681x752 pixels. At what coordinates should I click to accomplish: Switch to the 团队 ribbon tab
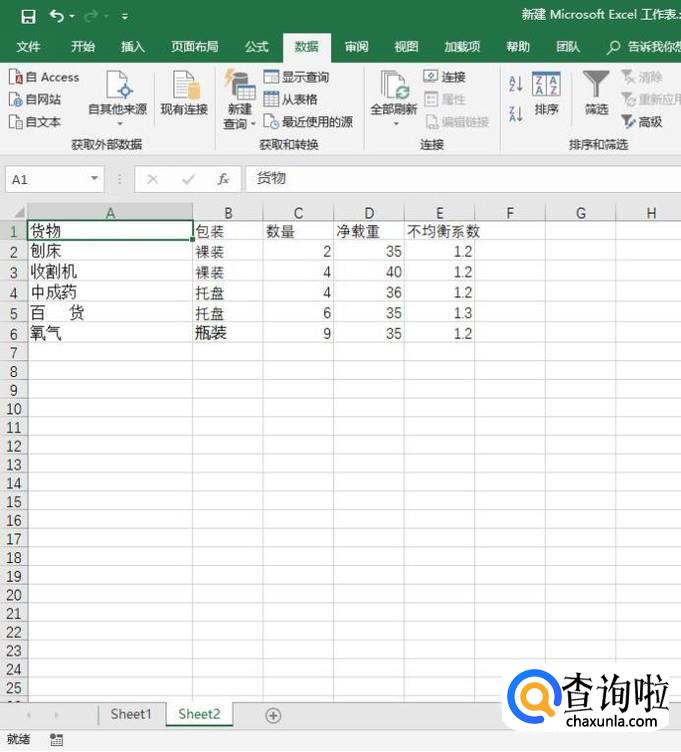click(x=568, y=47)
